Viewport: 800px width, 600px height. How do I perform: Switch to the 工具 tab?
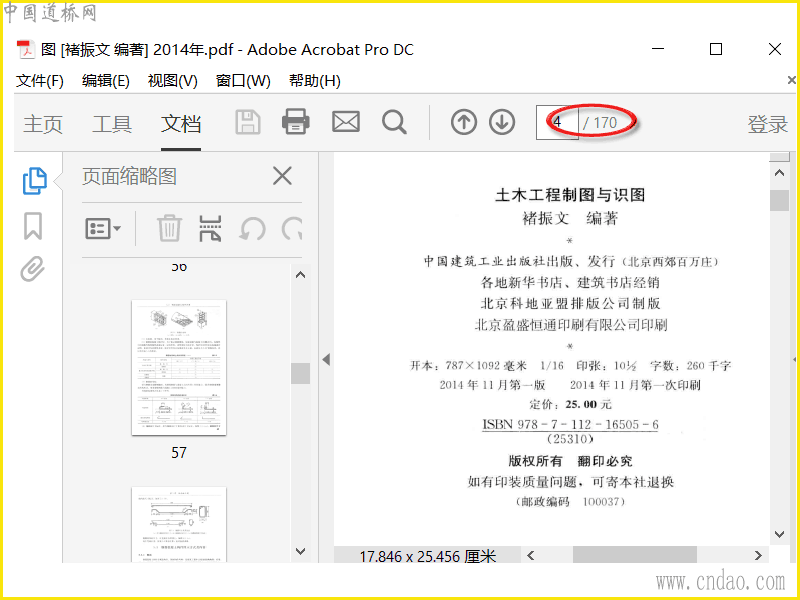click(112, 124)
